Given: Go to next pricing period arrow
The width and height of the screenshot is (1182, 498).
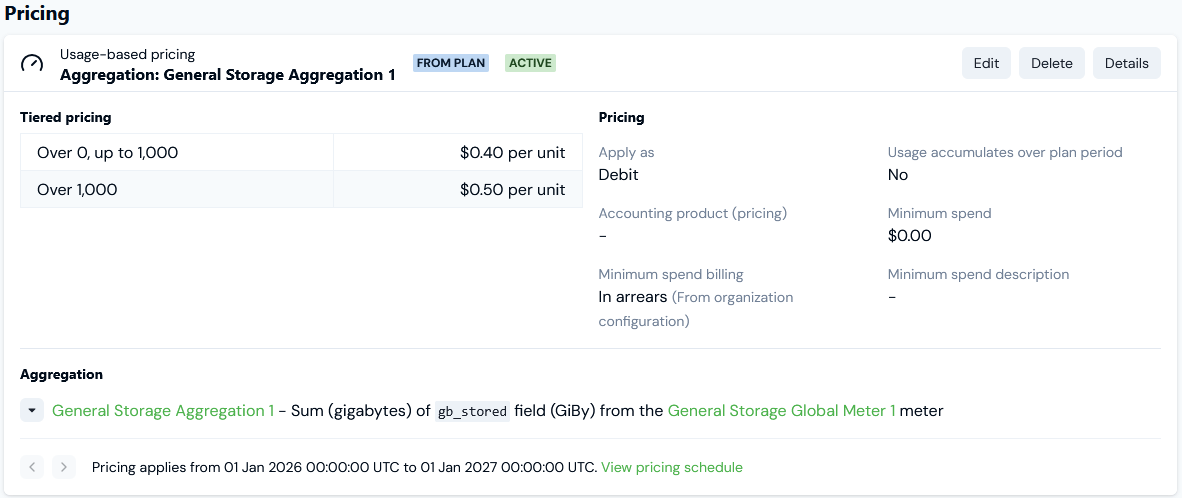Looking at the screenshot, I should pyautogui.click(x=64, y=467).
